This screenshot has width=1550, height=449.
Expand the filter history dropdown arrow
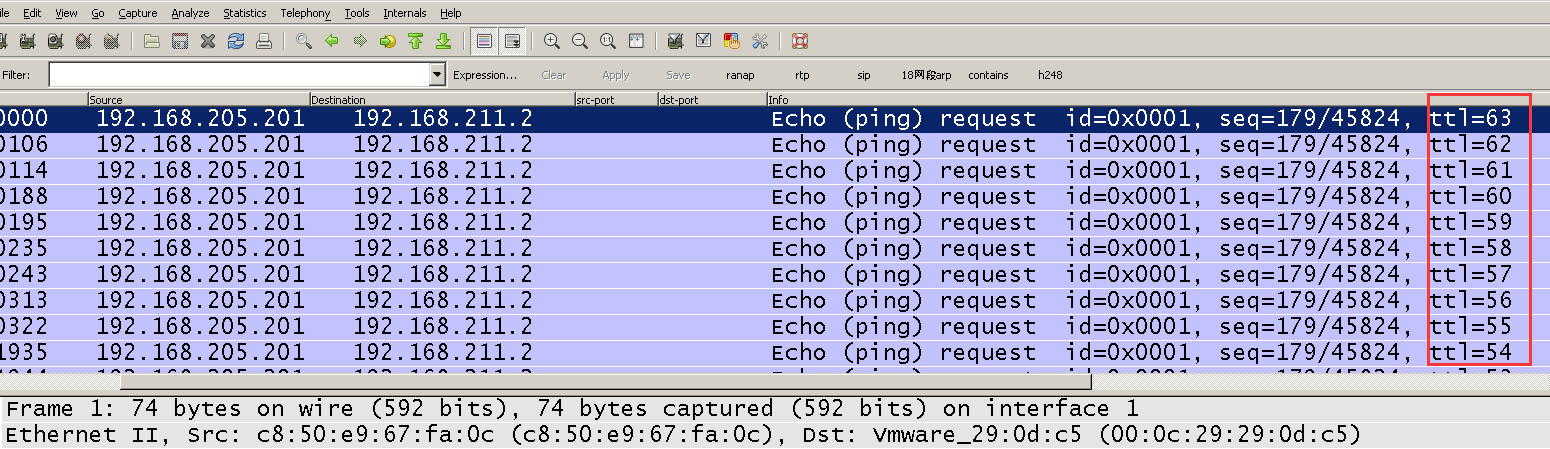437,75
